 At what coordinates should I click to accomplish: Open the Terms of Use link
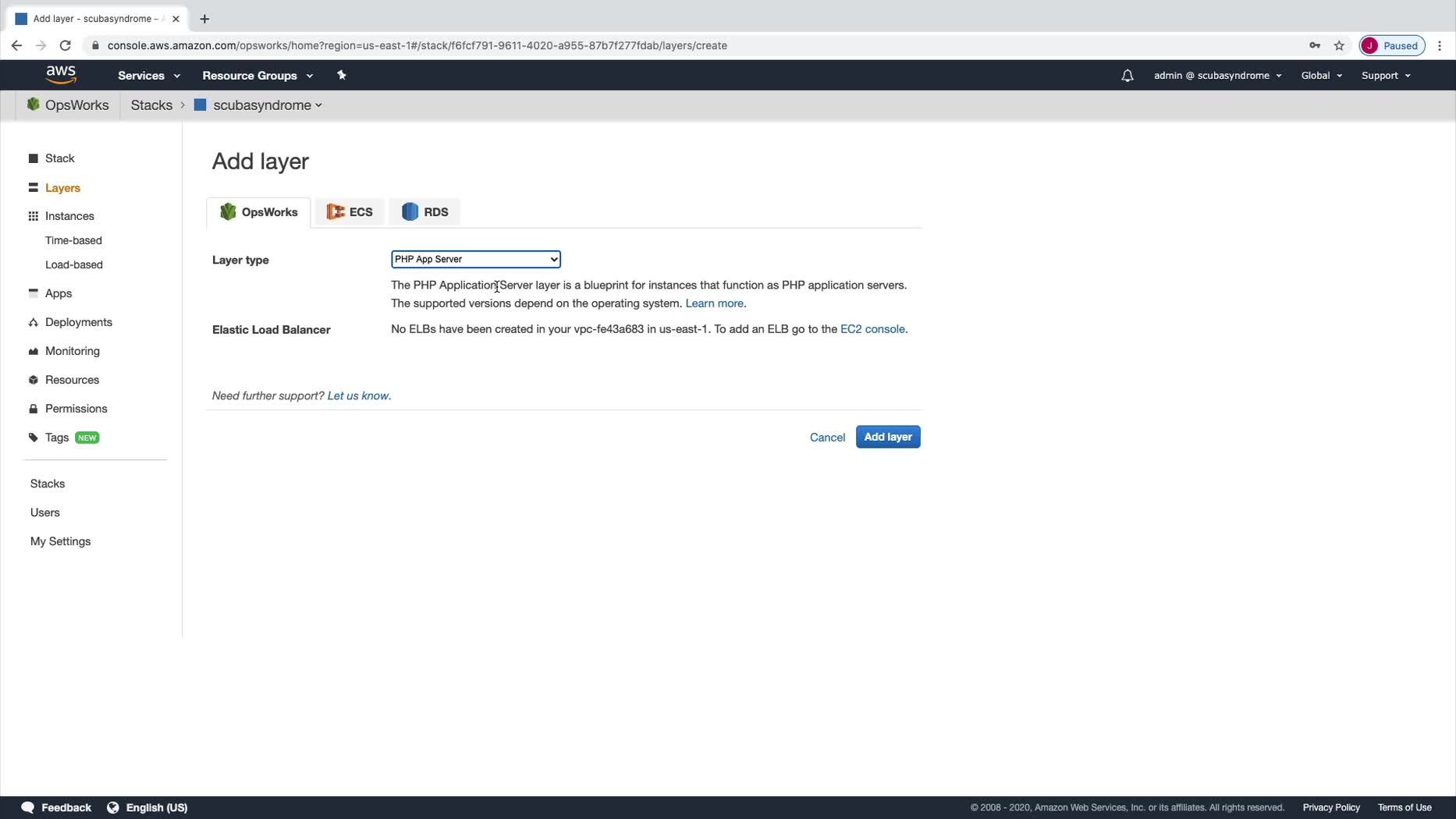[x=1405, y=807]
